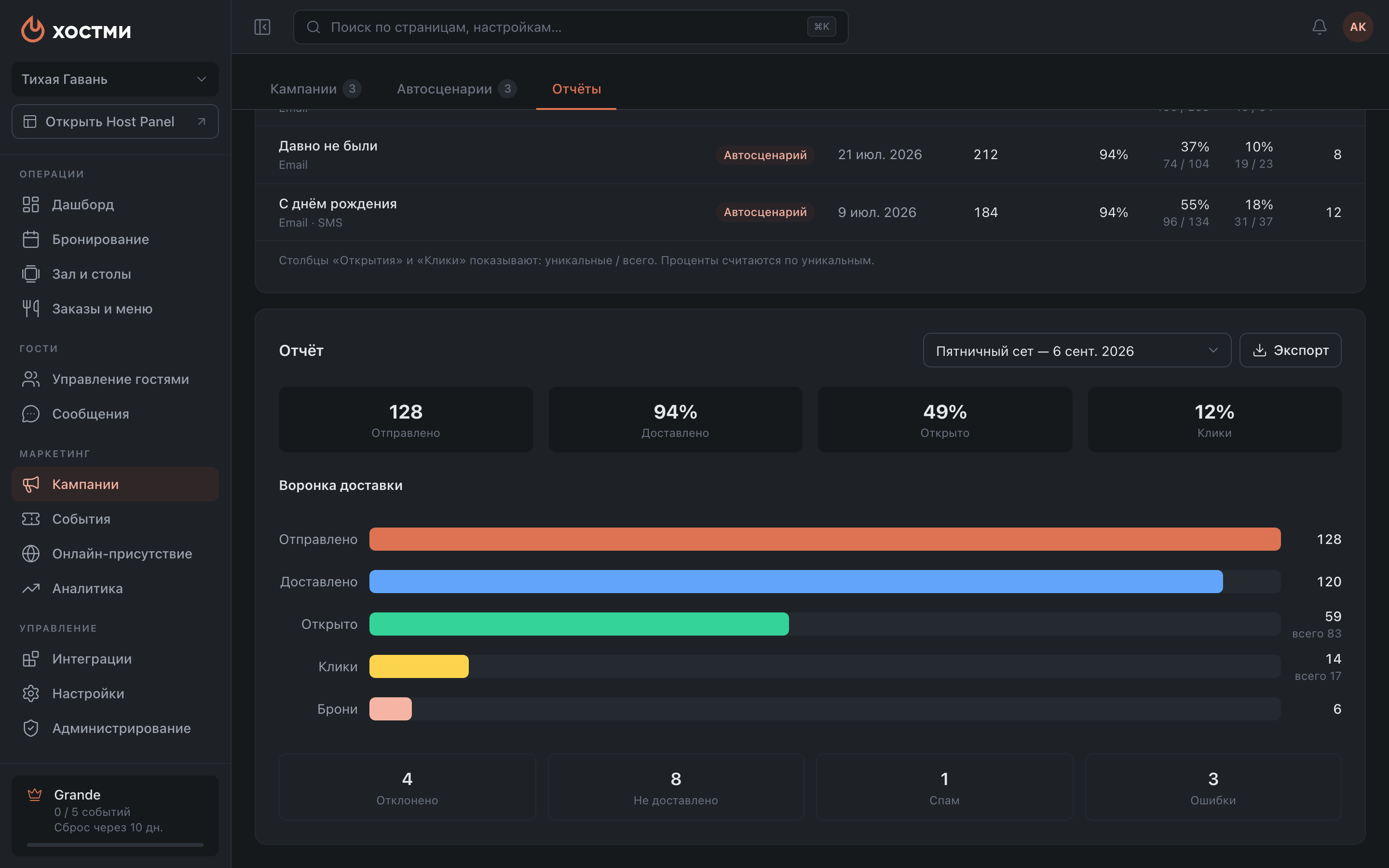Switch to the Кампании tab
Image resolution: width=1389 pixels, height=868 pixels.
pyautogui.click(x=315, y=89)
